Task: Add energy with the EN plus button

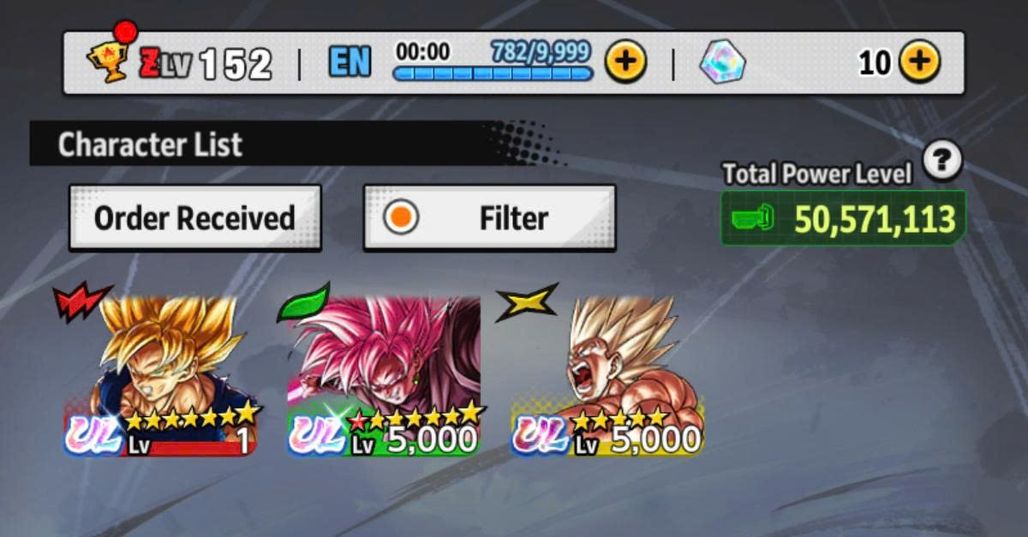Action: pos(625,62)
